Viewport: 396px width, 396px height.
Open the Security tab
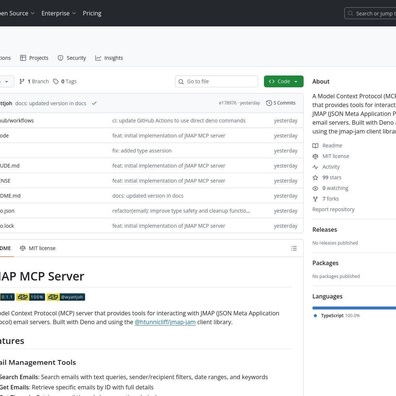(x=72, y=58)
